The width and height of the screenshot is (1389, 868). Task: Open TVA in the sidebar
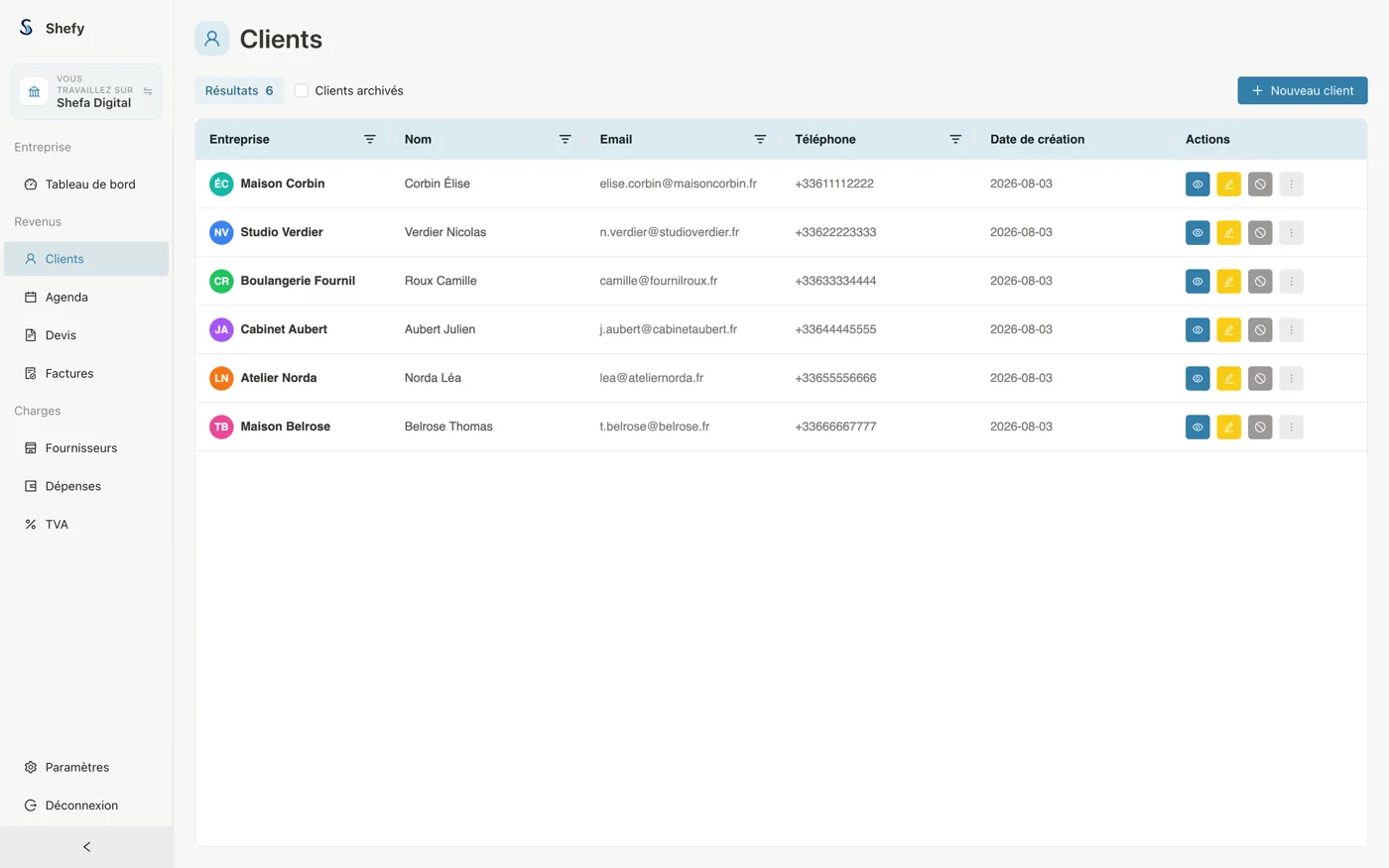click(x=86, y=525)
